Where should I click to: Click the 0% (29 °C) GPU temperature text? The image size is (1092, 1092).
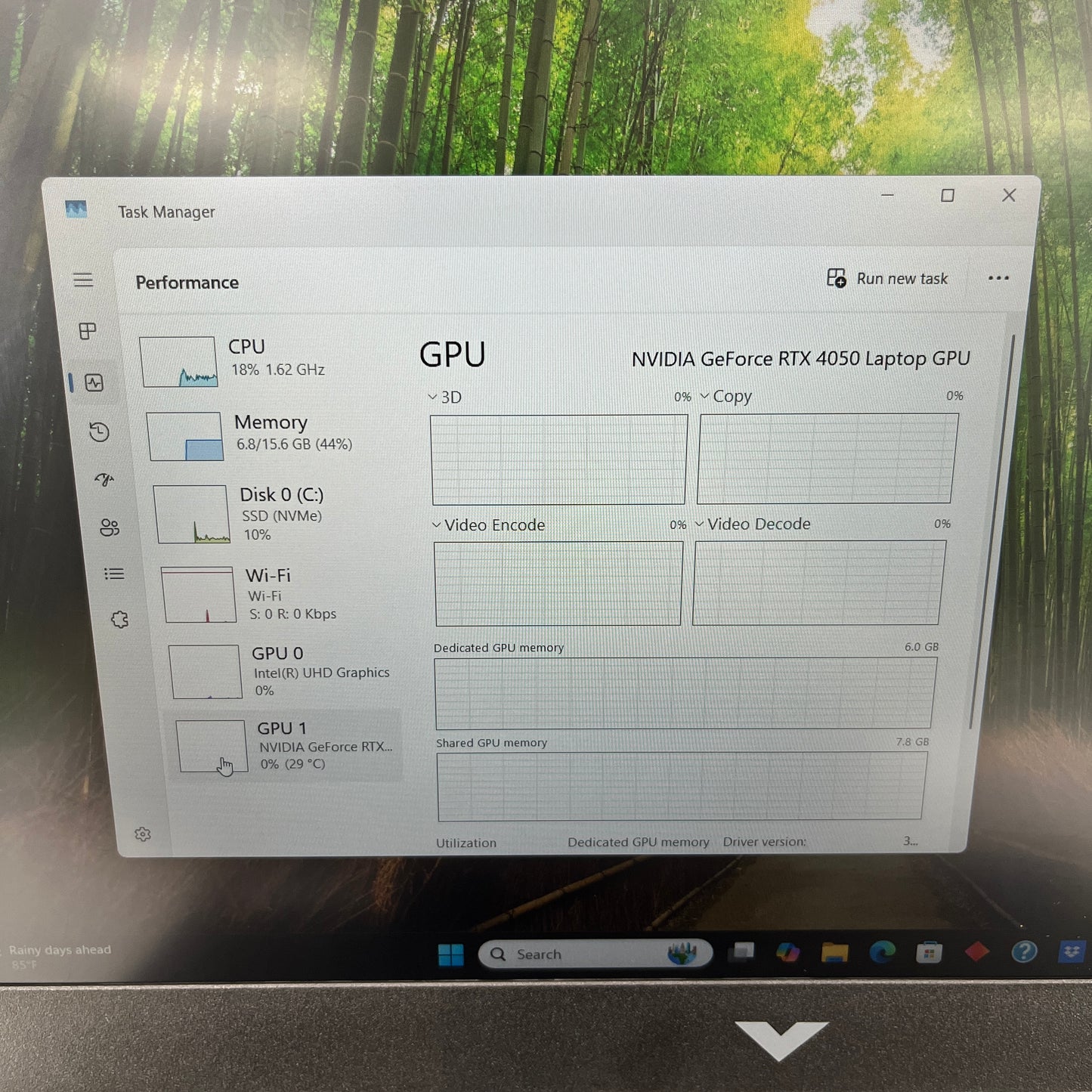coord(292,764)
